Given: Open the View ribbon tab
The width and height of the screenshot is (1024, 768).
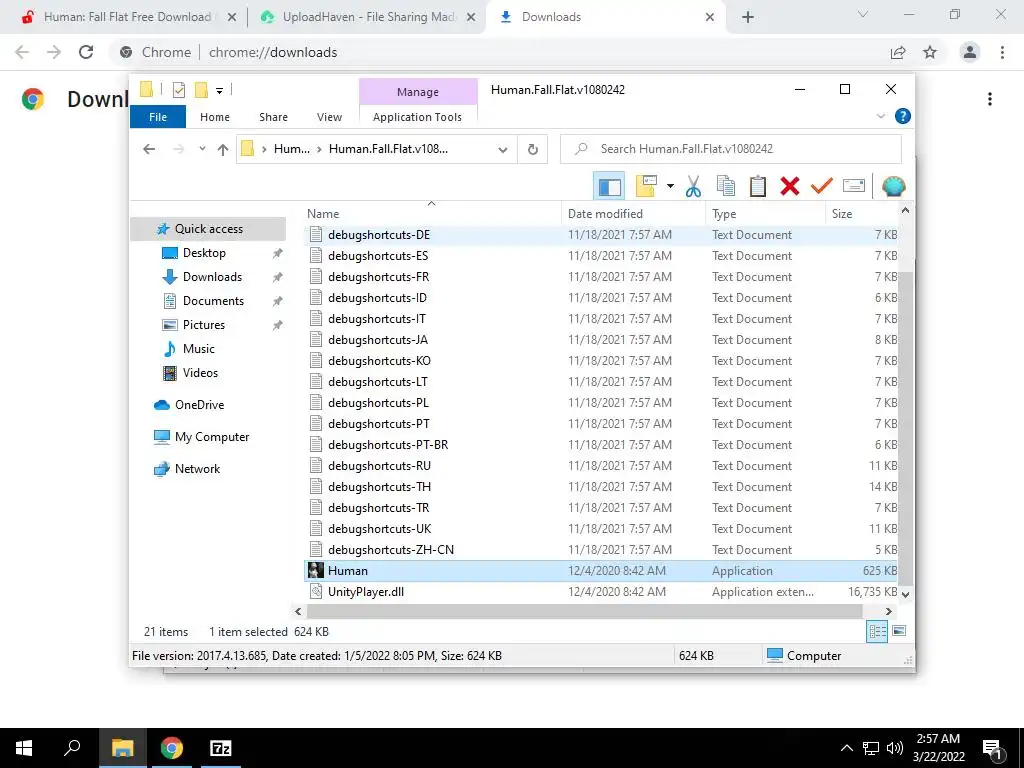Looking at the screenshot, I should coord(329,117).
